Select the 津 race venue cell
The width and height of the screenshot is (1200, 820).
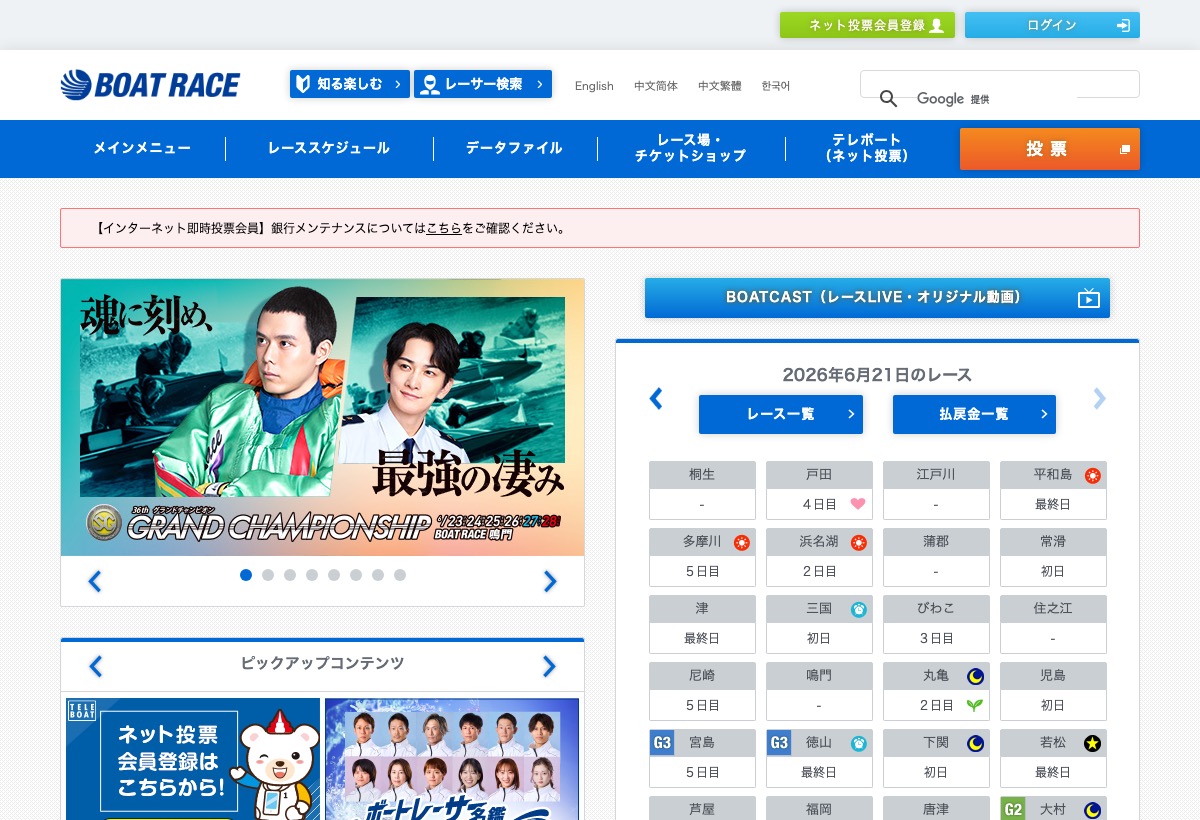[702, 624]
